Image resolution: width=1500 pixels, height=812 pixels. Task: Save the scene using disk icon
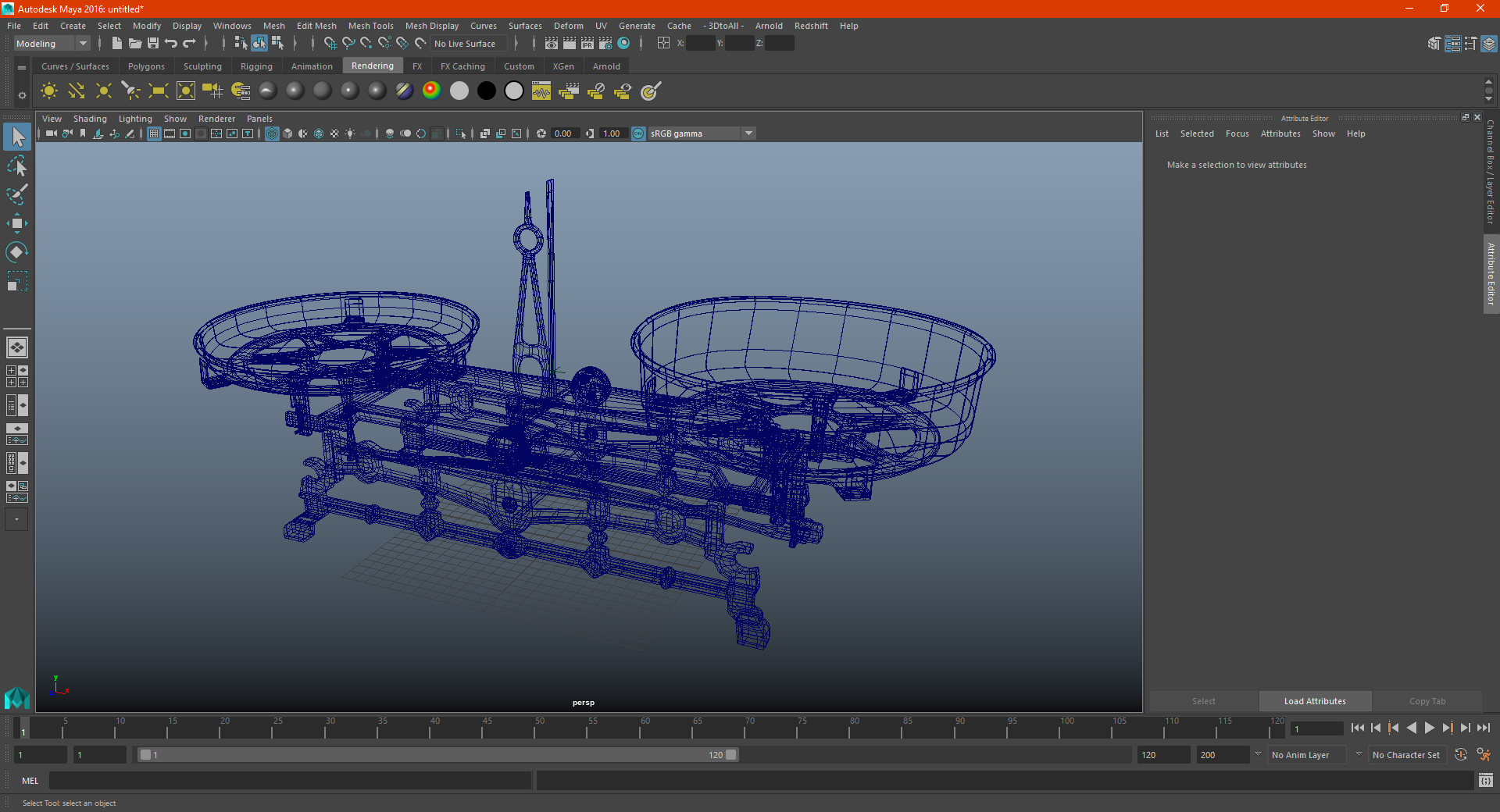153,44
